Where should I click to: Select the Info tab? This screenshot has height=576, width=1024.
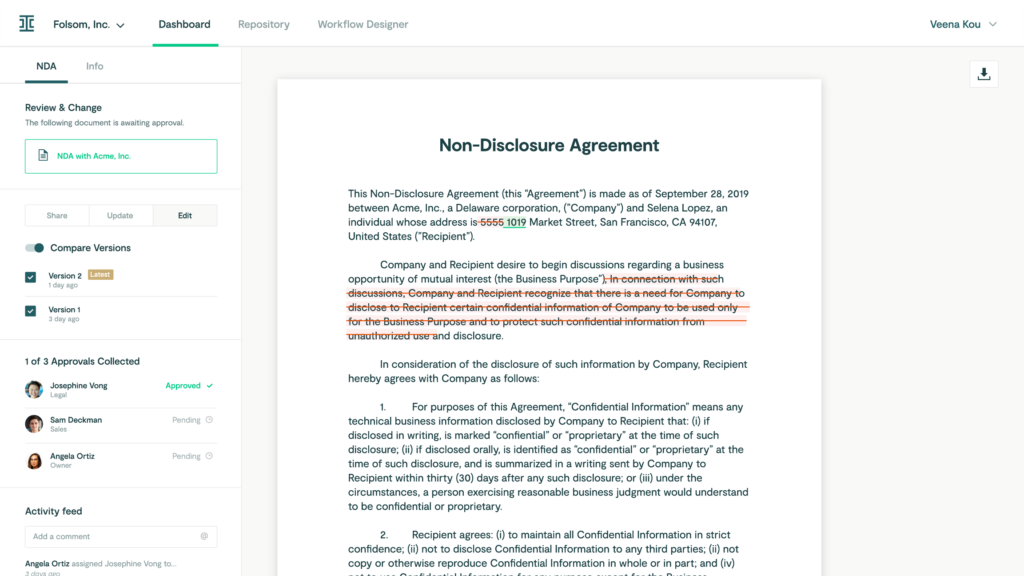click(94, 66)
